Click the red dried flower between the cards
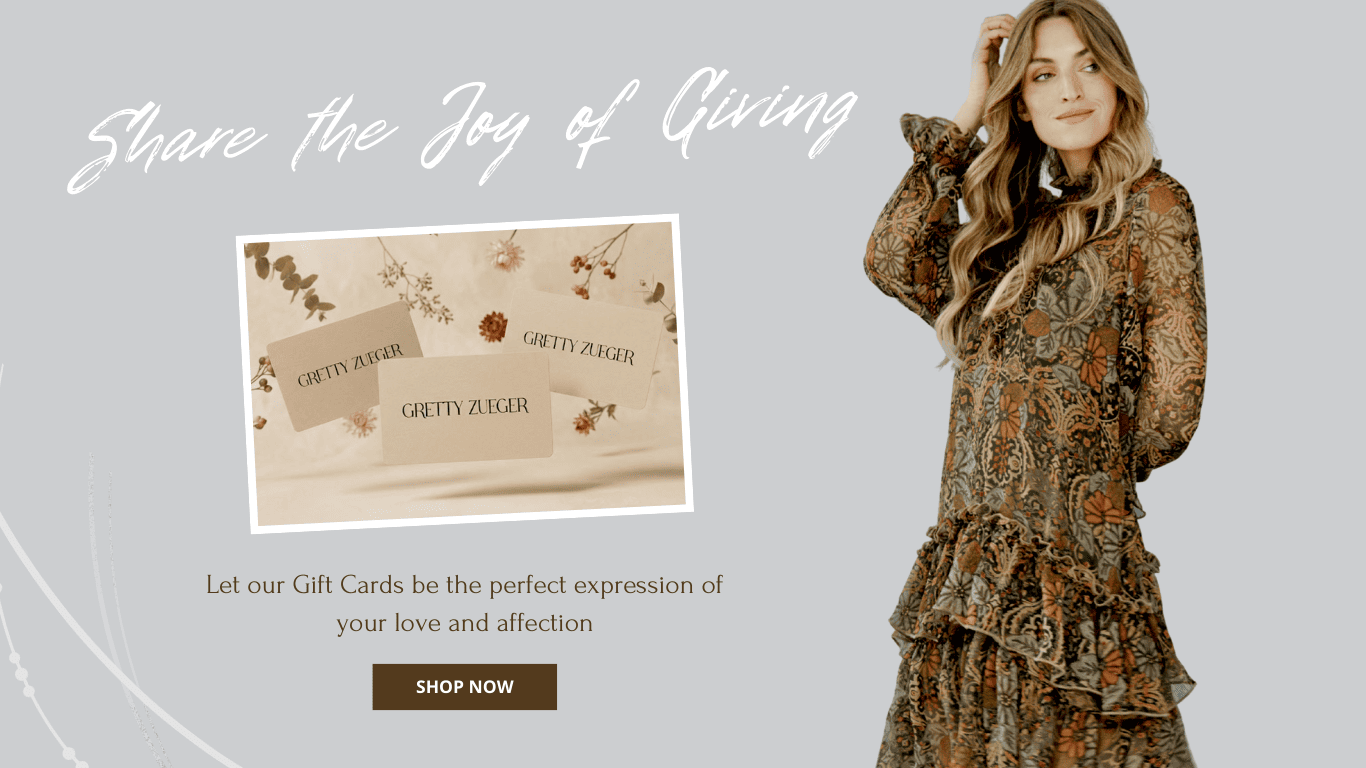The image size is (1366, 768). [x=492, y=326]
